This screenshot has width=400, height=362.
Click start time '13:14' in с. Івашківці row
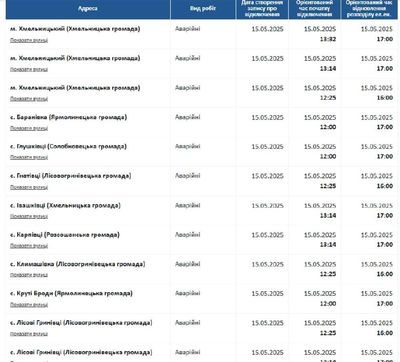(328, 216)
